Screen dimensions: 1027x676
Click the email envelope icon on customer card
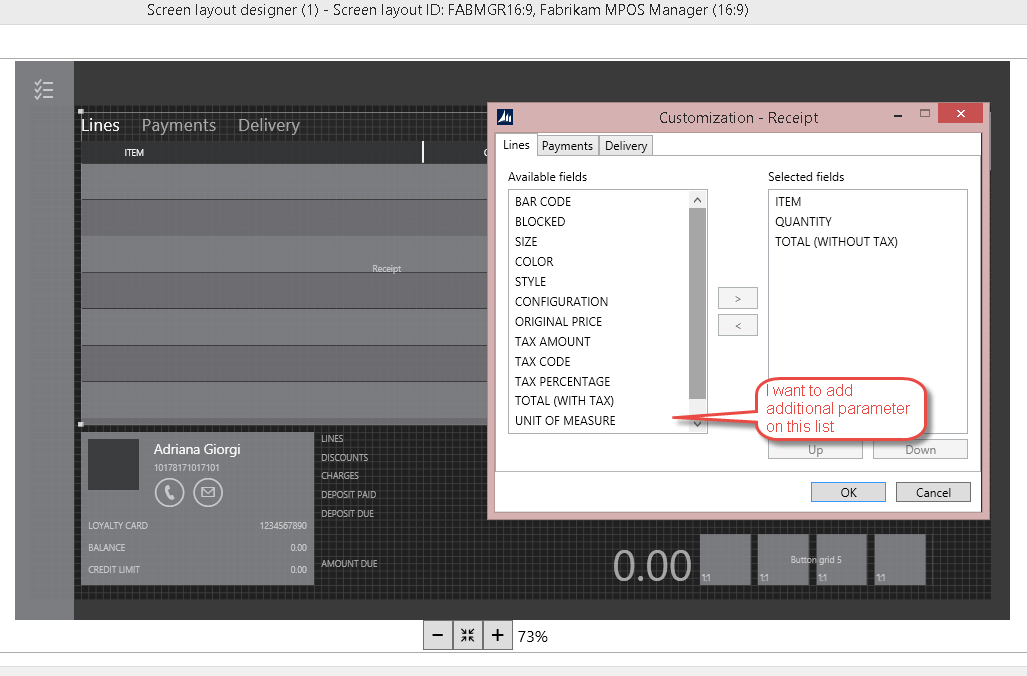[x=208, y=492]
